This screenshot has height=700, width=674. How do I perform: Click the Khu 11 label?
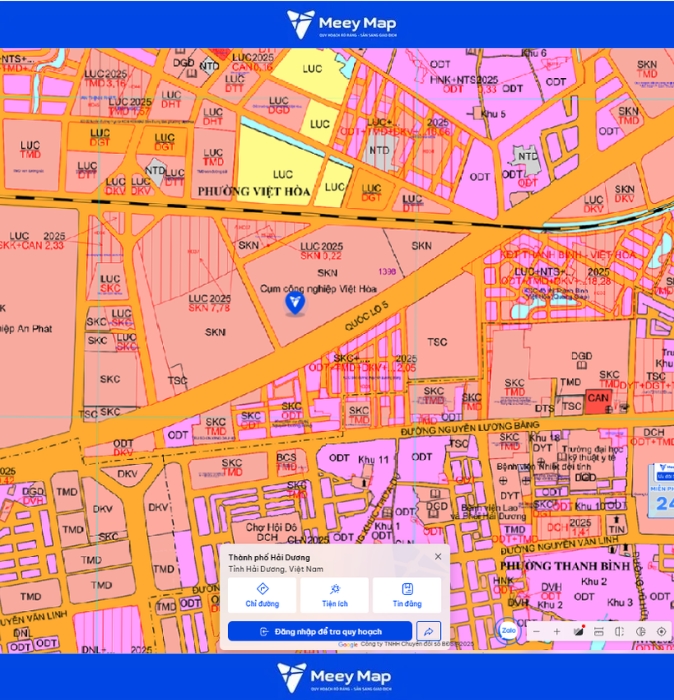373,459
